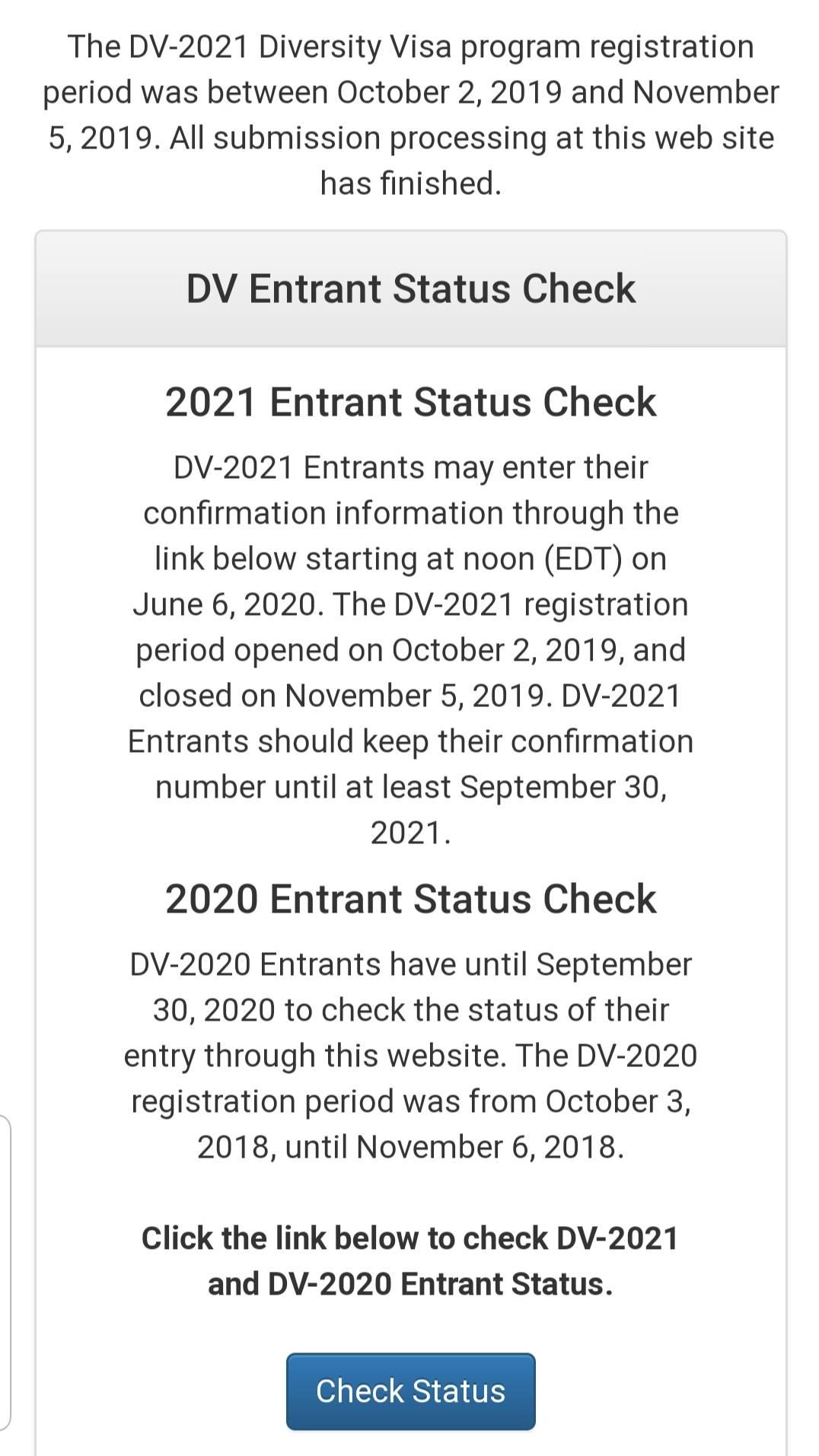Tap 'Click the link below to check DV-2021' text
Viewport: 819px width, 1456px height.
pos(410,1238)
